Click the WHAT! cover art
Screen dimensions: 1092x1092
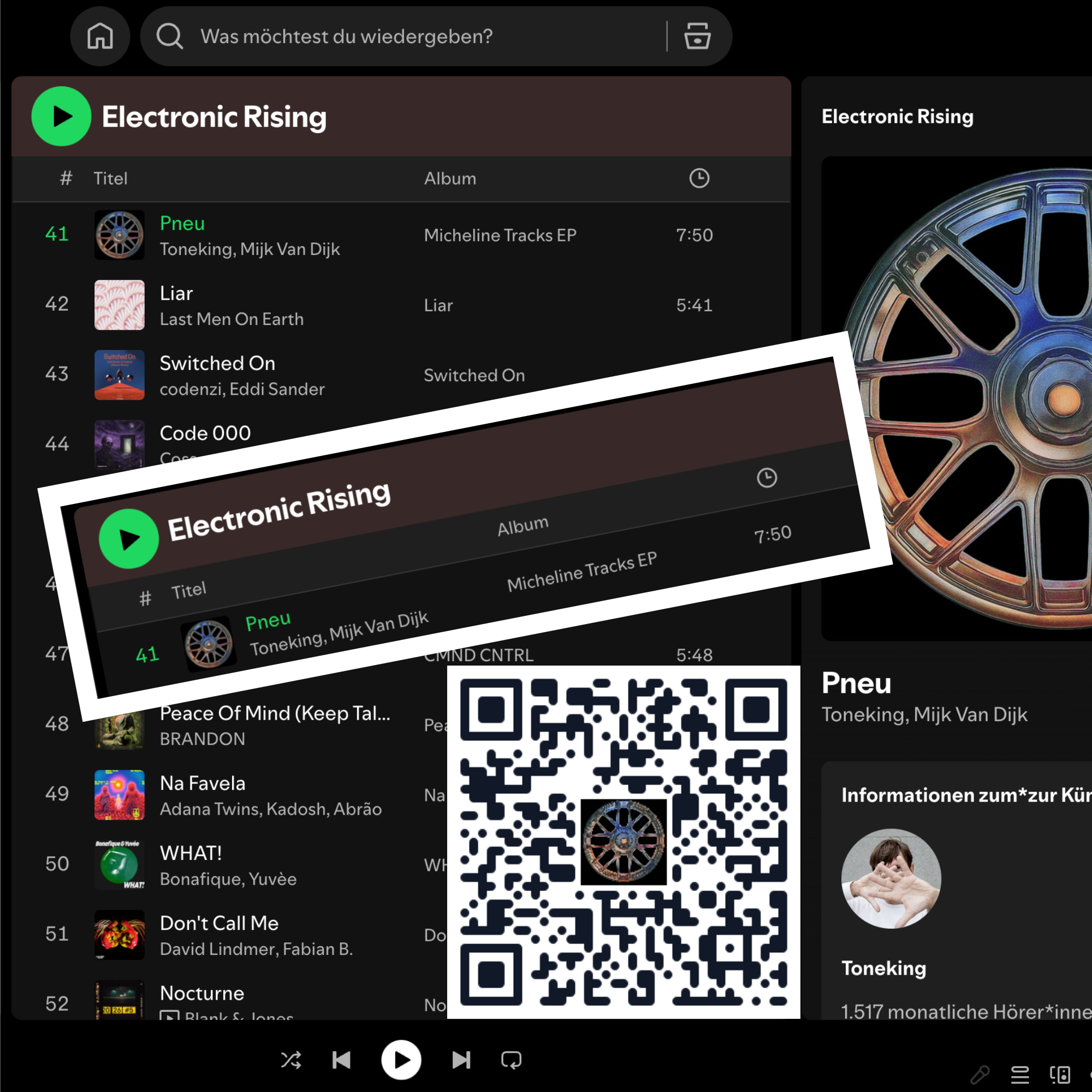pyautogui.click(x=119, y=865)
